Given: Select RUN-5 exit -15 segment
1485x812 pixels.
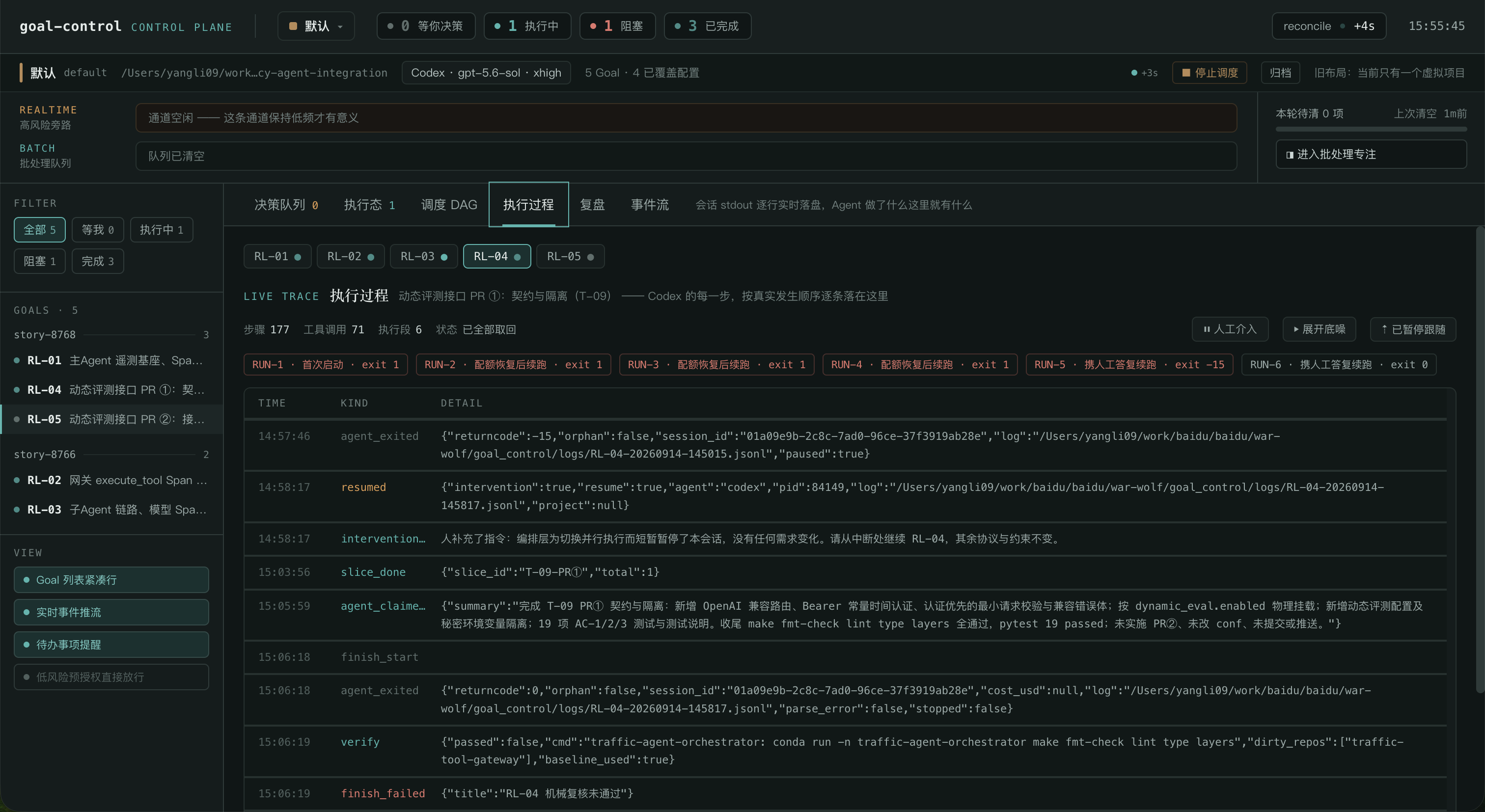Looking at the screenshot, I should click(1129, 364).
